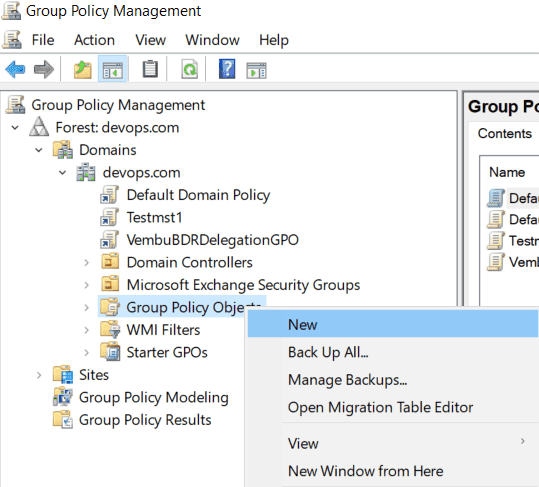539x487 pixels.
Task: Click the Group Policy Objects folder icon
Action: tap(110, 307)
